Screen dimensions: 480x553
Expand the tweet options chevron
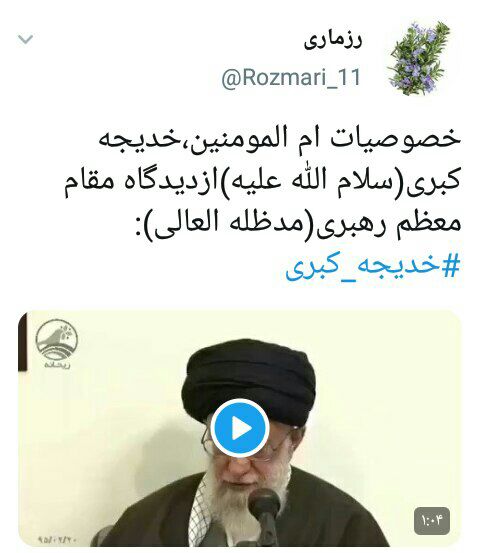[x=26, y=39]
